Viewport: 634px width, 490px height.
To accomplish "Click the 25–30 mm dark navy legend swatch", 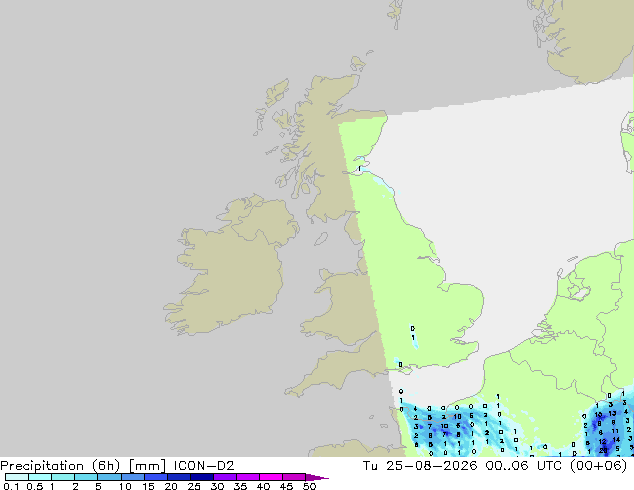I will [x=202, y=477].
